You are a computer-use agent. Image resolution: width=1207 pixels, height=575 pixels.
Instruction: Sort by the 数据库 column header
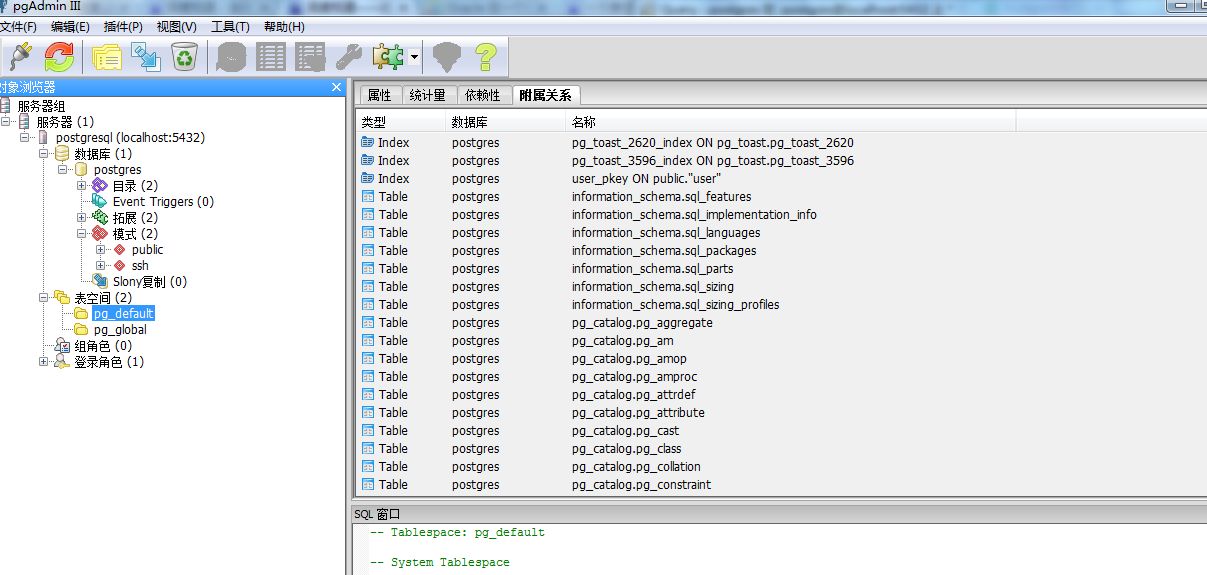pos(505,122)
